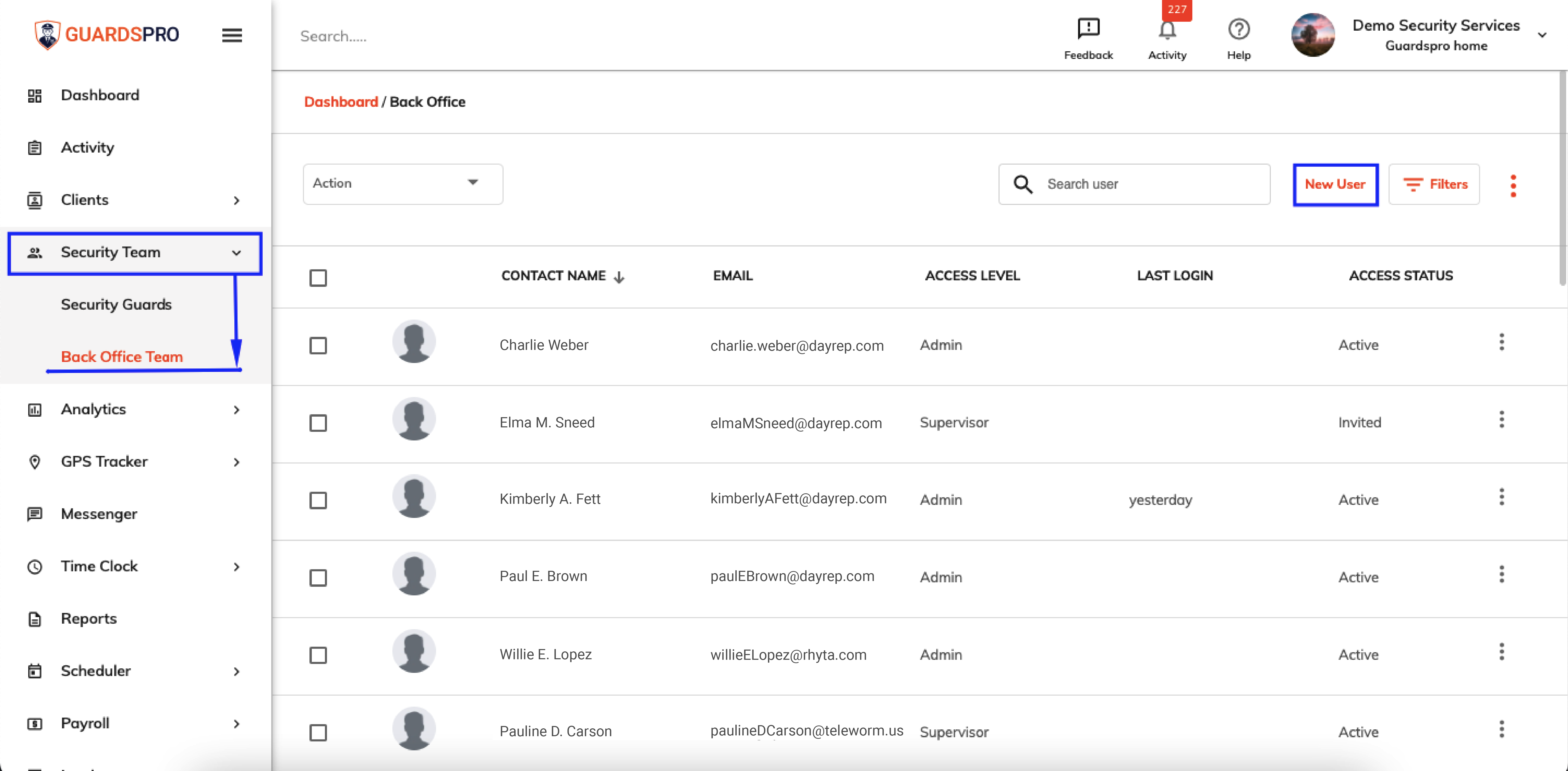Sort by Contact Name arrow

(619, 278)
